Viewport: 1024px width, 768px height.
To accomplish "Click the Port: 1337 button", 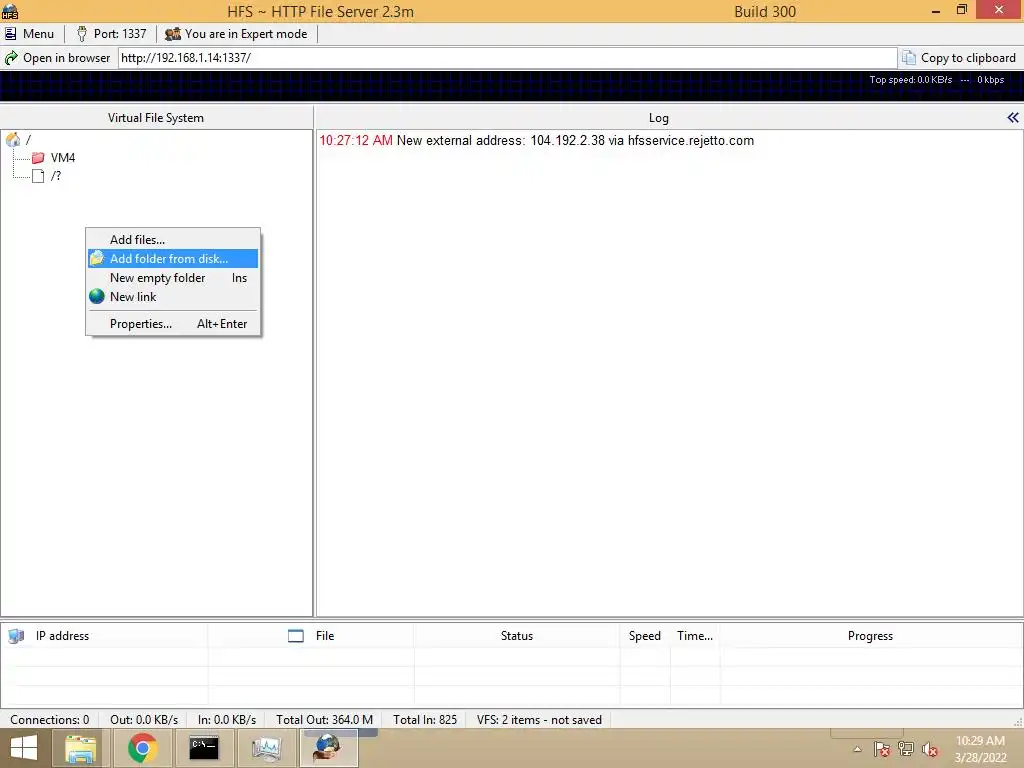I will 112,34.
